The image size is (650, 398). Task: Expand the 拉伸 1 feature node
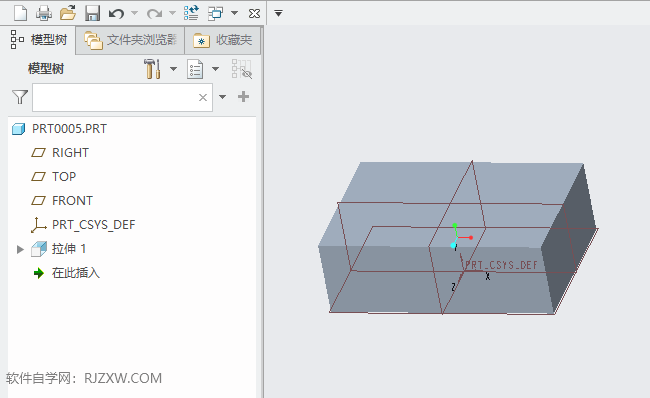[20, 250]
